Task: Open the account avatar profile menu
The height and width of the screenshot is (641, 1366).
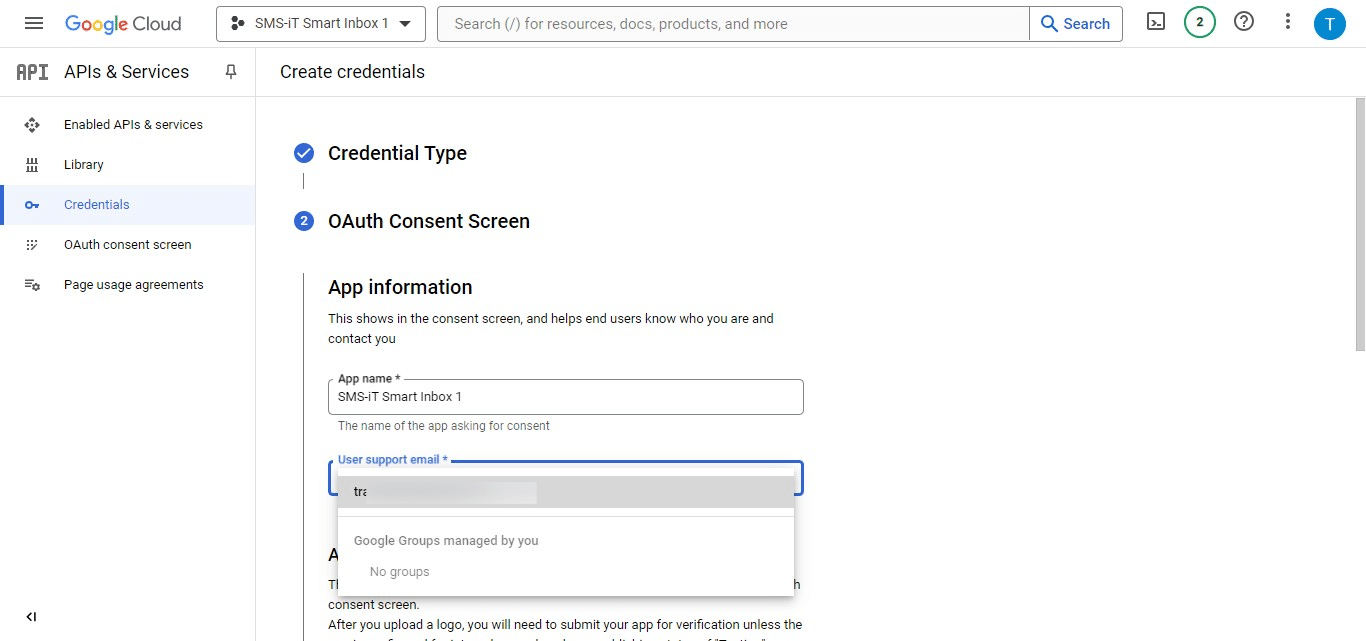Action: pyautogui.click(x=1330, y=22)
